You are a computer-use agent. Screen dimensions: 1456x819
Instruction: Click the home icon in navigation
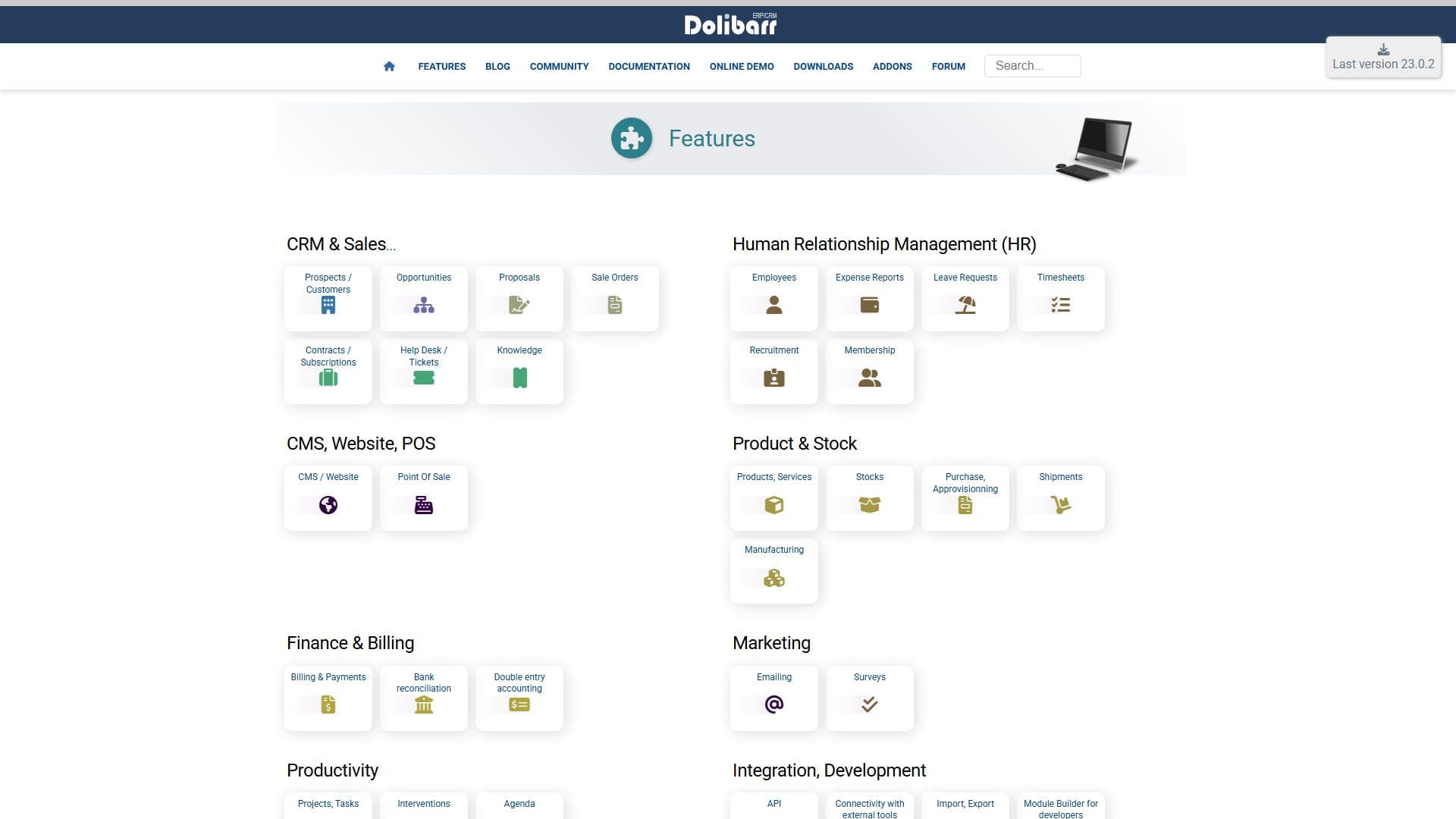[389, 66]
